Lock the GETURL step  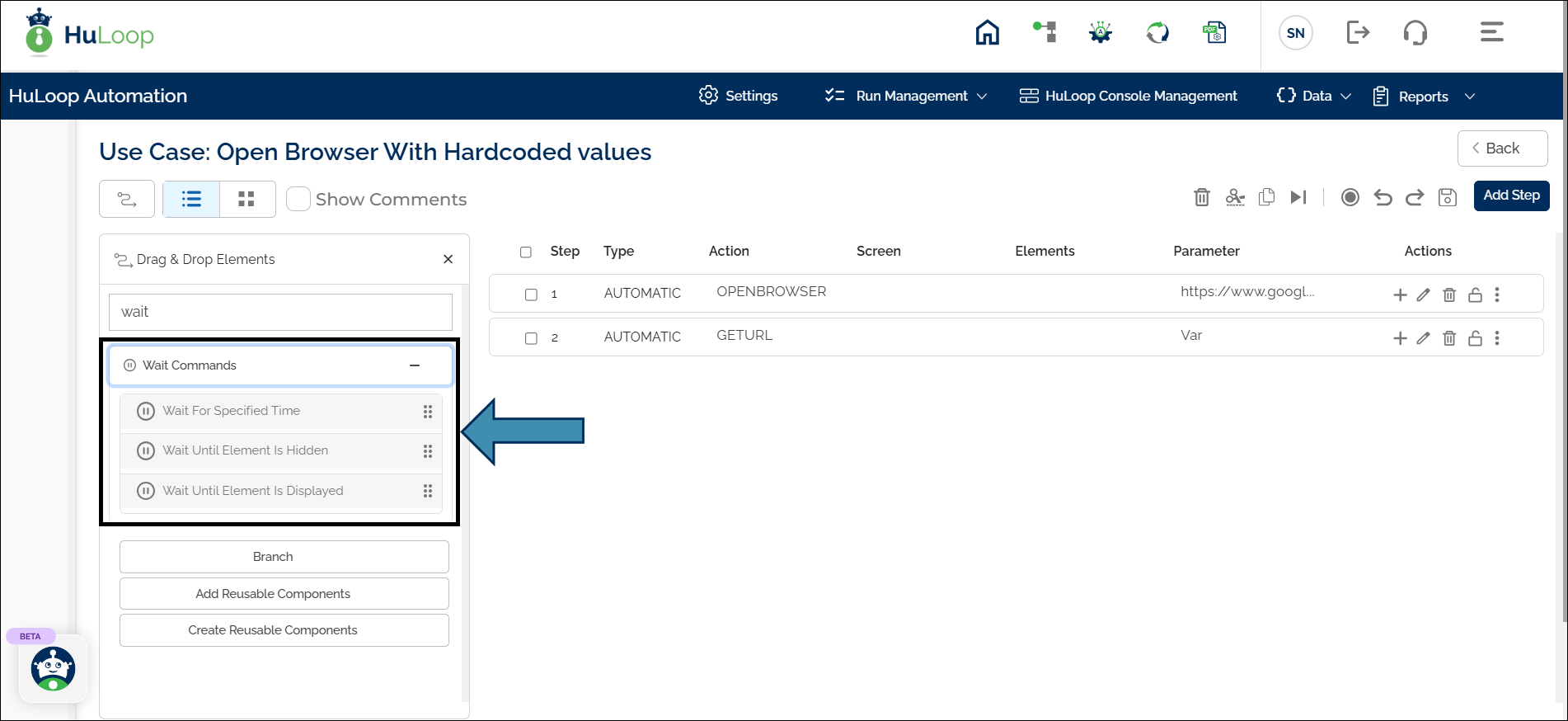click(1475, 338)
